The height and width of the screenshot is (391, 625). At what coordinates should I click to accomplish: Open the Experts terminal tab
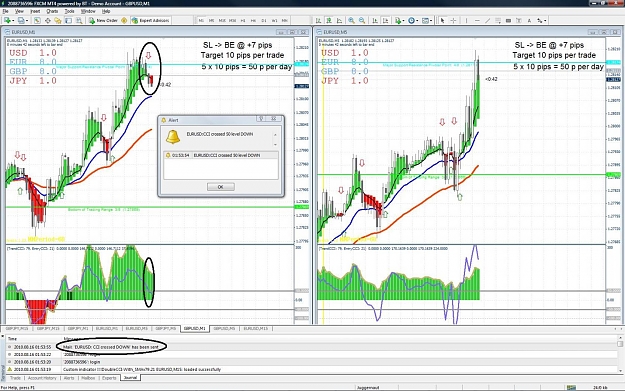(109, 378)
